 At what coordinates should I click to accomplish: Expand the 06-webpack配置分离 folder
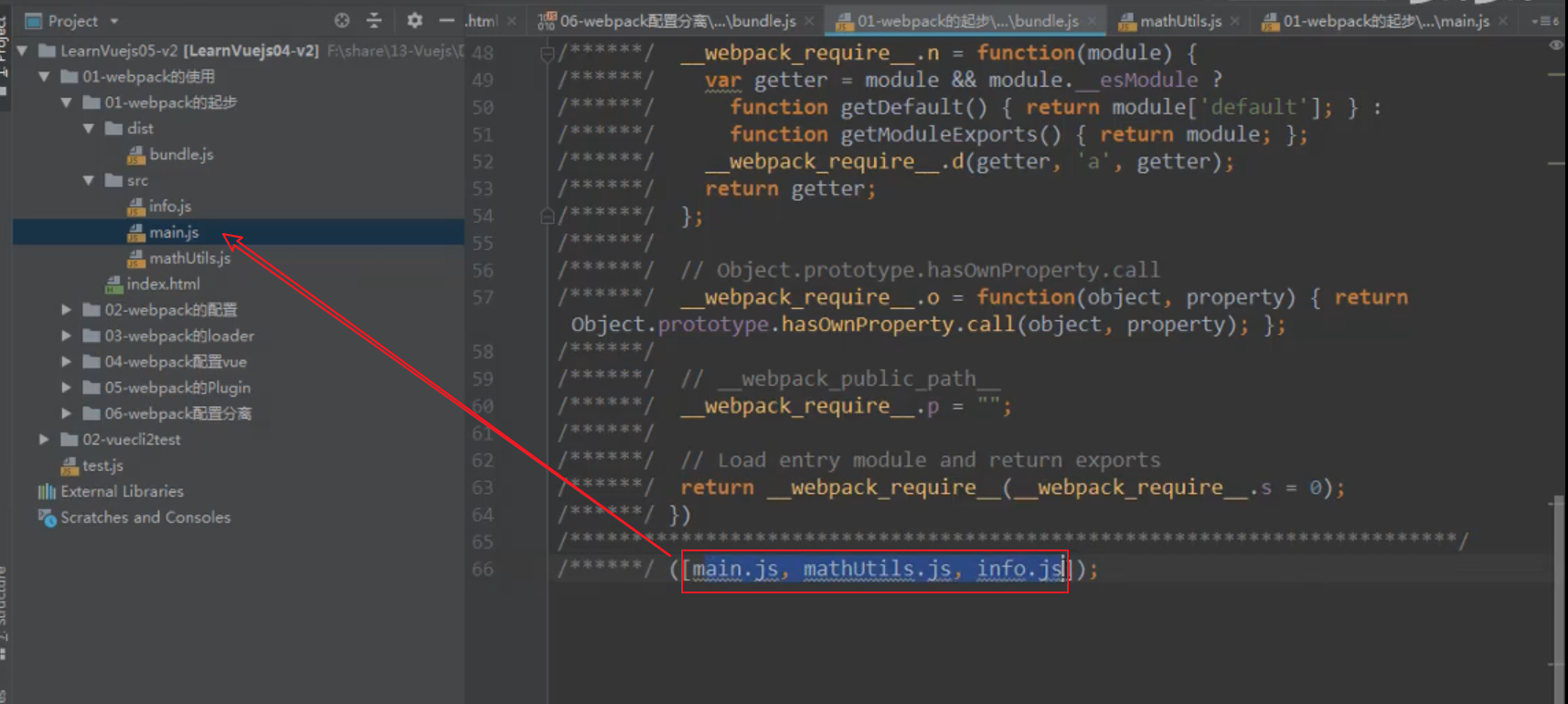66,413
